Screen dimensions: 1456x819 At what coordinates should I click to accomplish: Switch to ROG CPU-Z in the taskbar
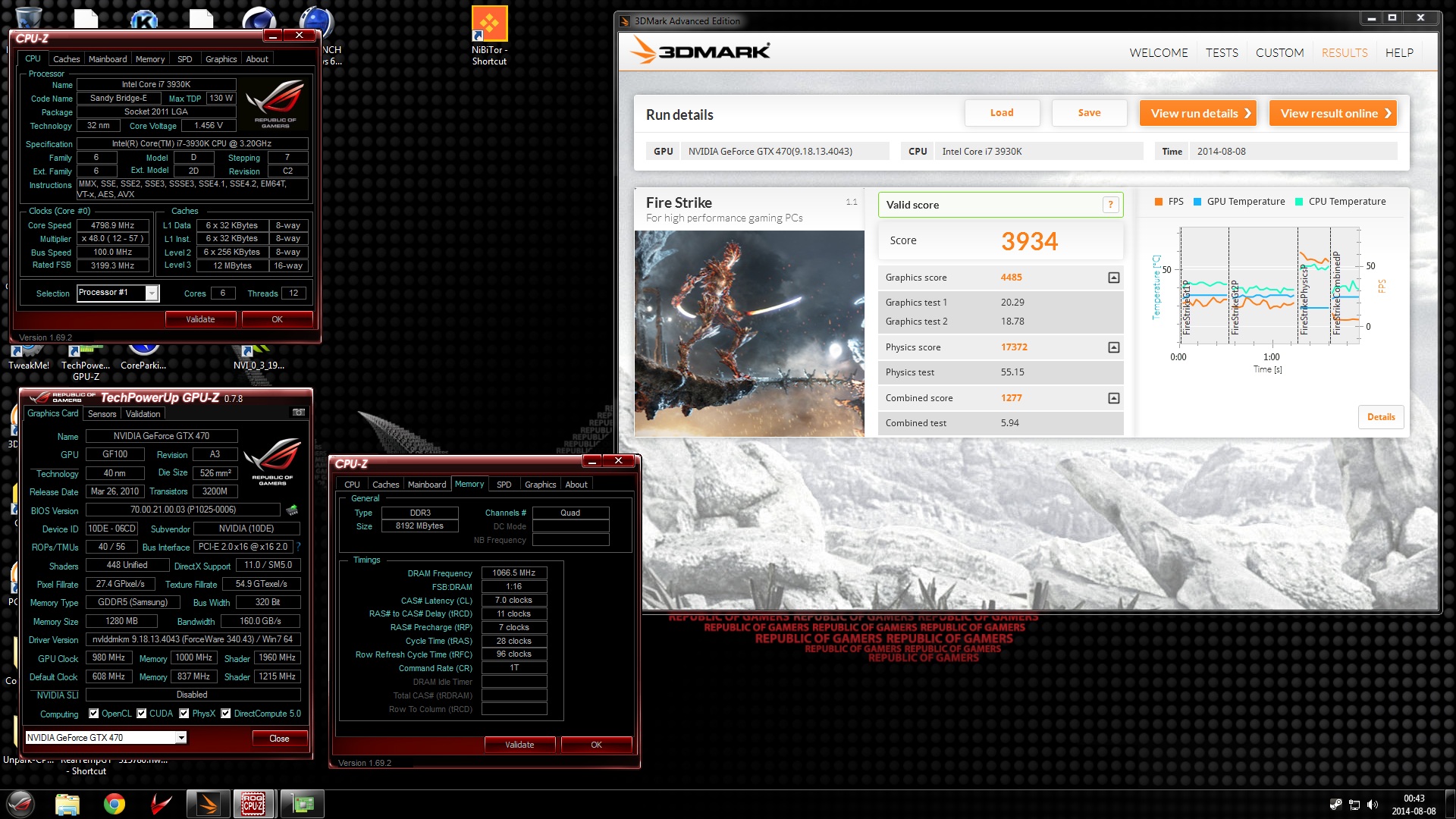pyautogui.click(x=254, y=804)
